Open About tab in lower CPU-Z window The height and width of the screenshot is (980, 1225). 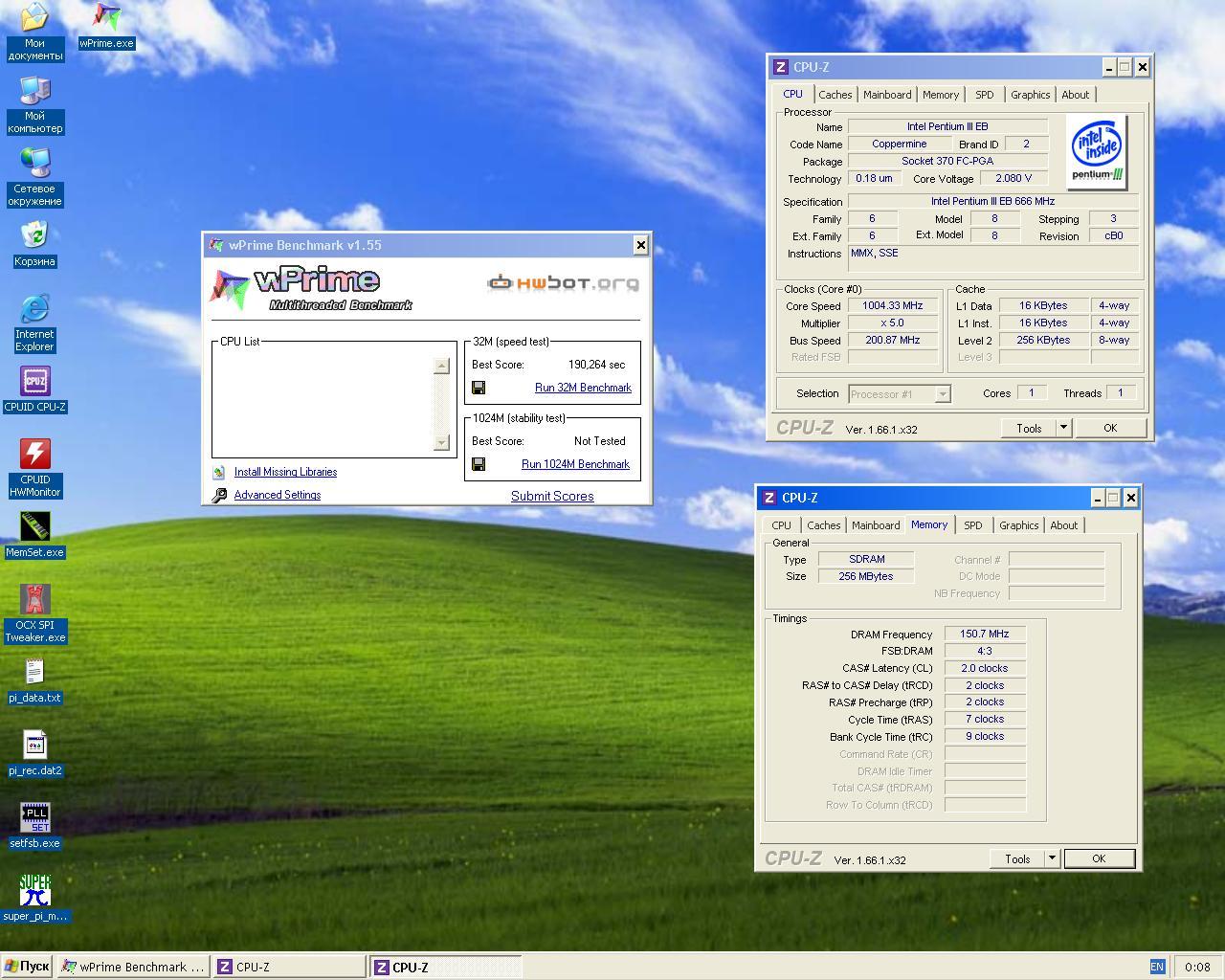[x=1063, y=525]
